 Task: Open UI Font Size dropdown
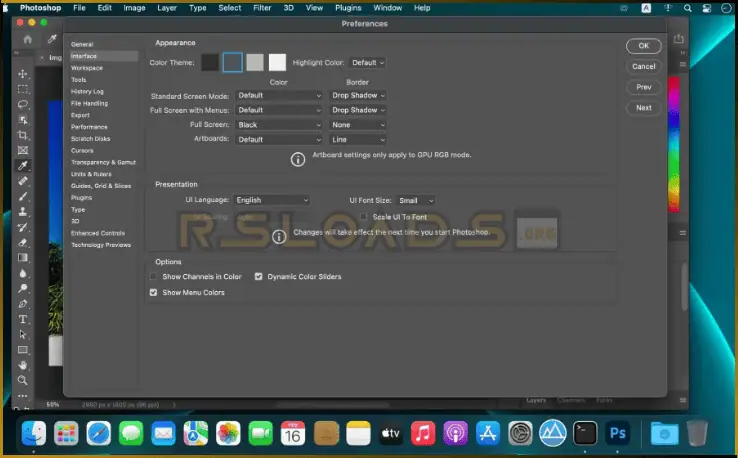pyautogui.click(x=416, y=201)
